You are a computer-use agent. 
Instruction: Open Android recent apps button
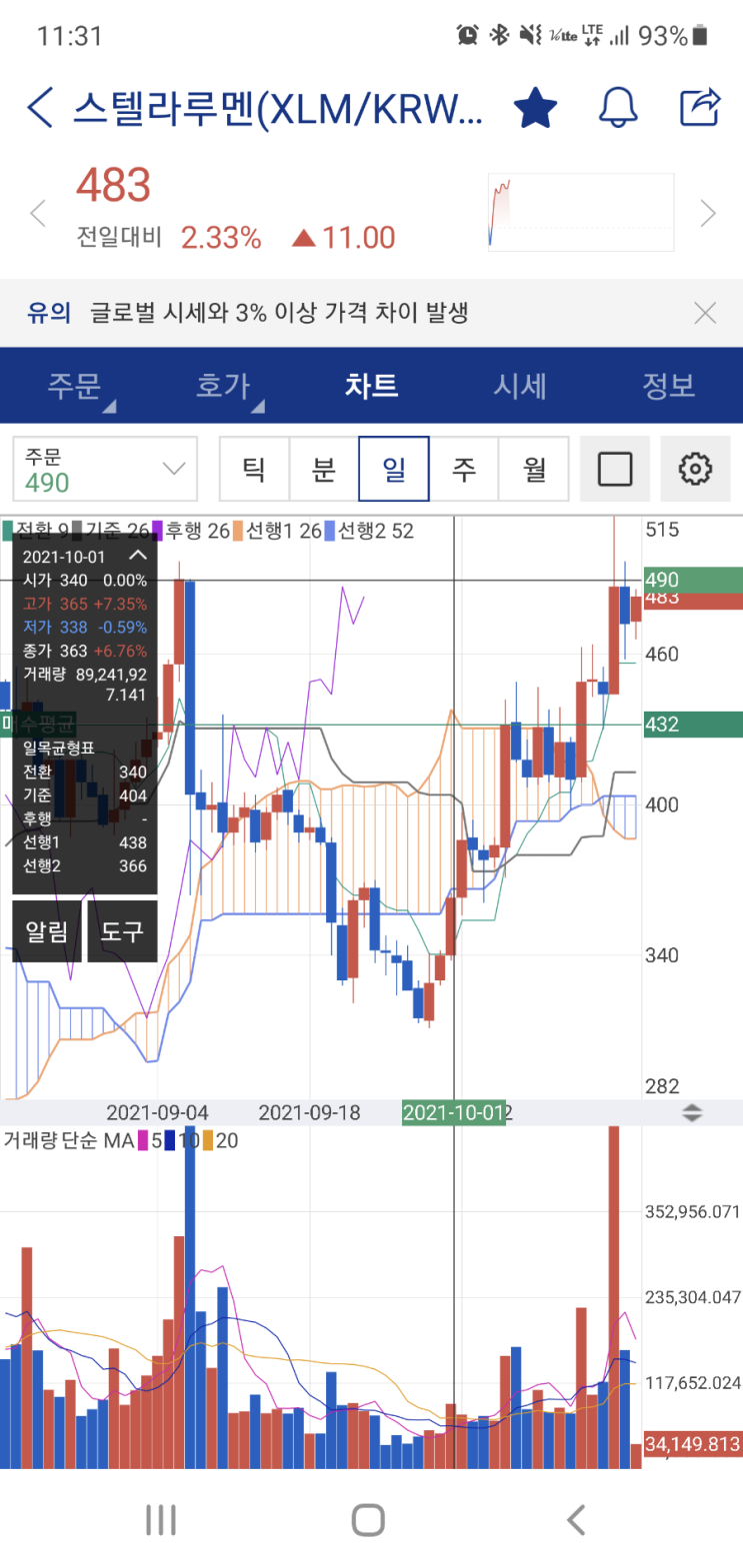point(161,1520)
